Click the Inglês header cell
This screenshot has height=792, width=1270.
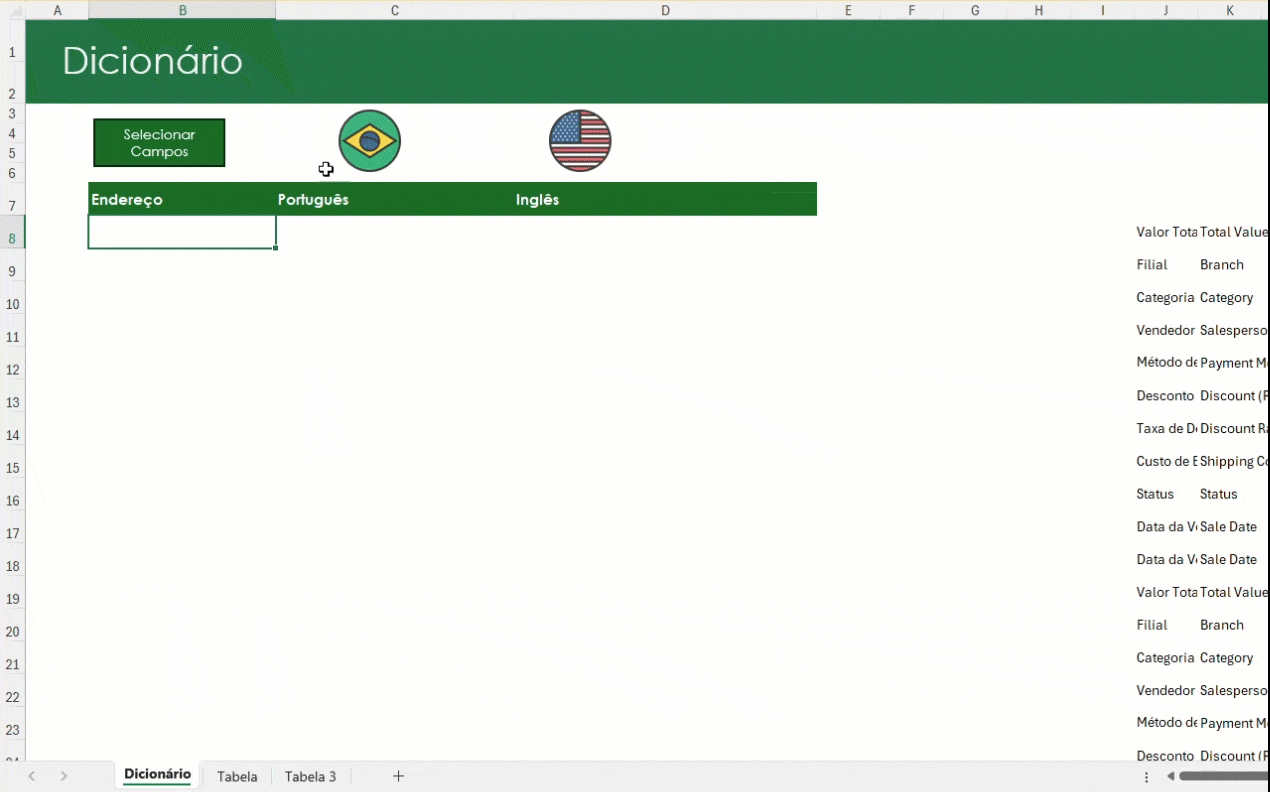(537, 199)
